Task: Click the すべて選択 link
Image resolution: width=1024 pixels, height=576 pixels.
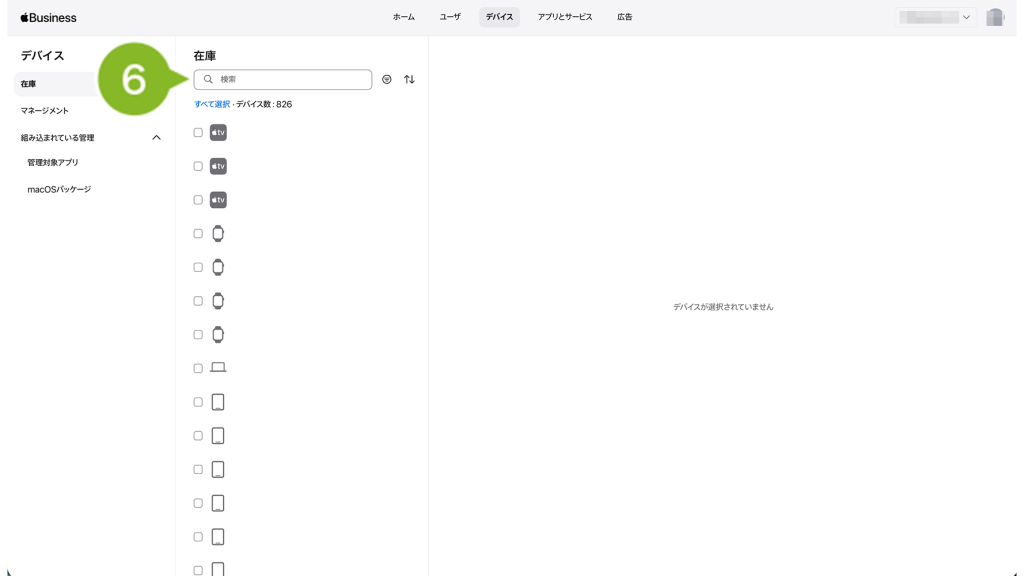Action: 212,104
